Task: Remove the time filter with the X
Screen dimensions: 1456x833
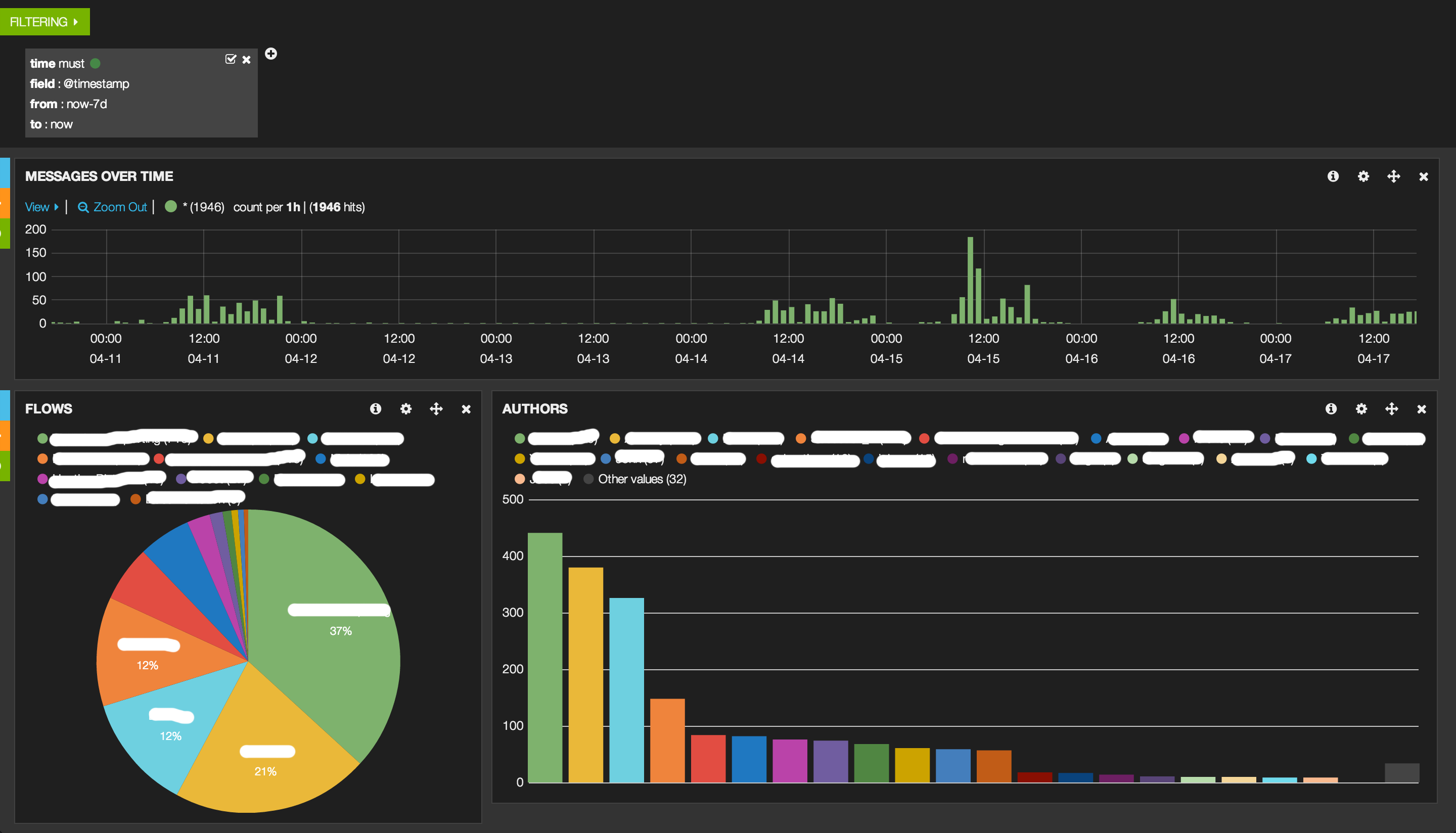Action: click(247, 60)
